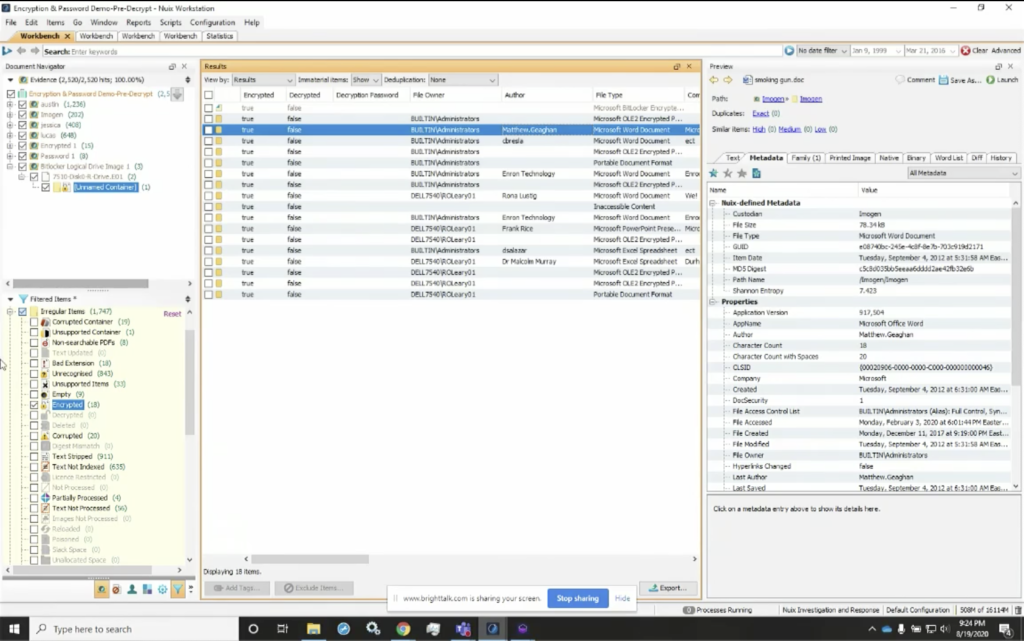Screen dimensions: 1024x641
Task: Undock the Document Navigator panel
Action: point(172,67)
